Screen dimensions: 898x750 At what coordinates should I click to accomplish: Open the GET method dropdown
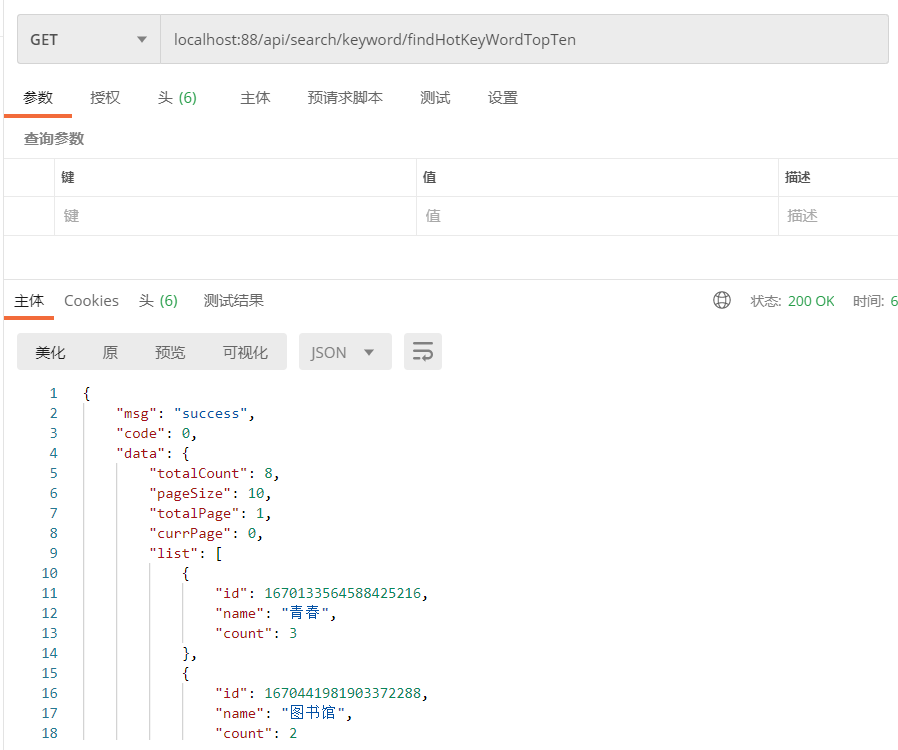tap(88, 40)
